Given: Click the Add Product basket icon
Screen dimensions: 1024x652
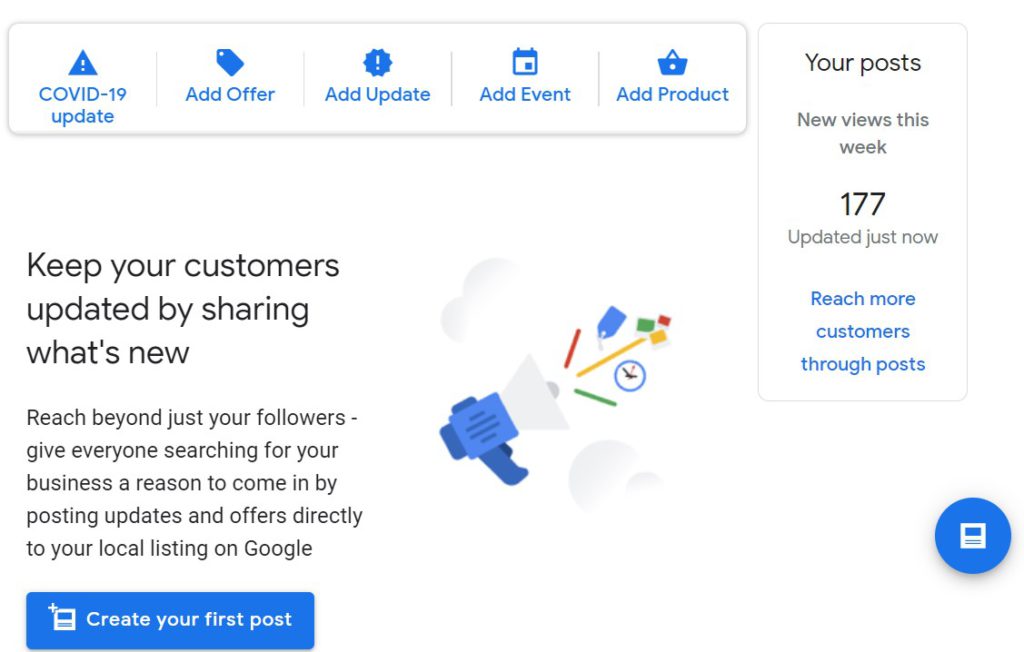Looking at the screenshot, I should [x=673, y=63].
